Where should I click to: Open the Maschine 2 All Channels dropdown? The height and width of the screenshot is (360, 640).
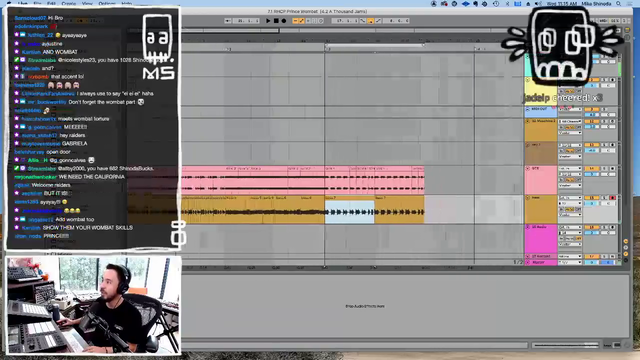click(570, 122)
